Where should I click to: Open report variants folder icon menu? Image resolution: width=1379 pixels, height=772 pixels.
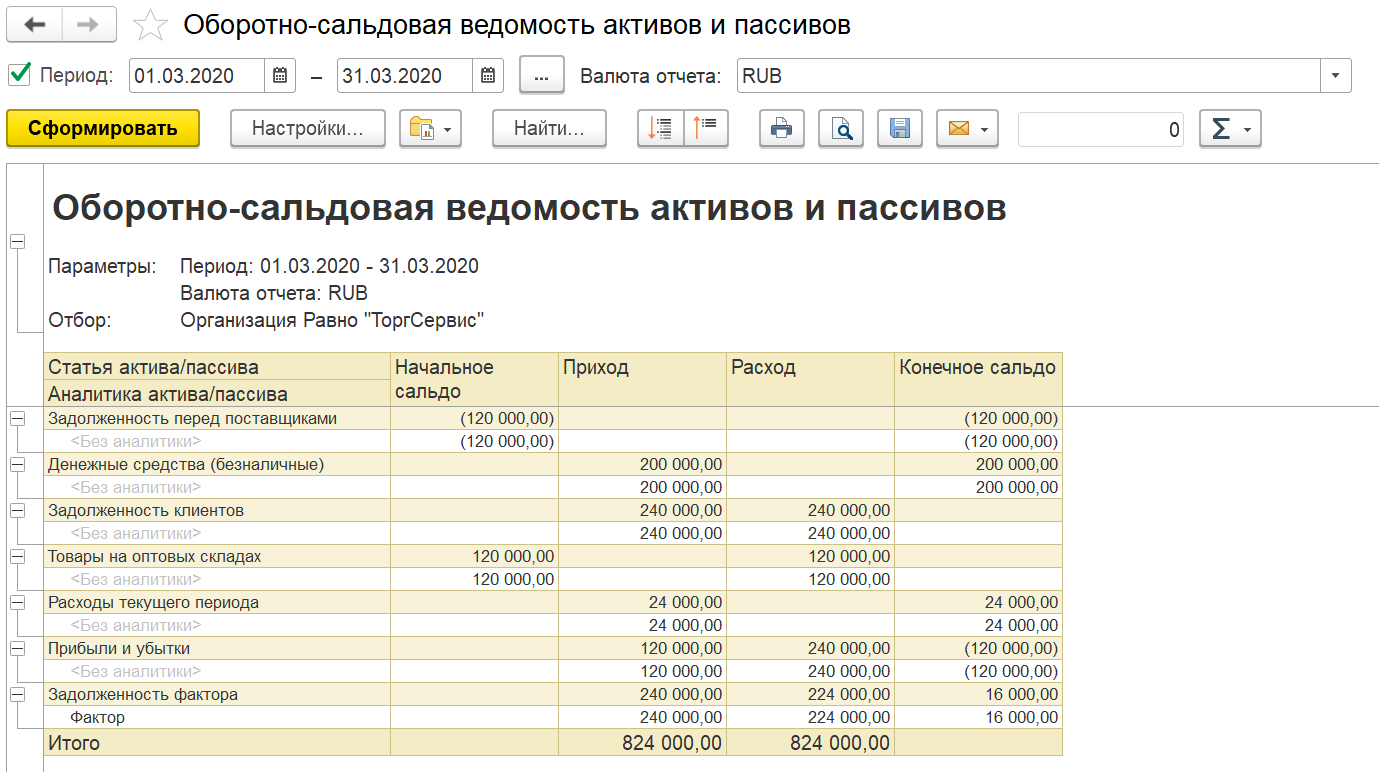[x=430, y=129]
